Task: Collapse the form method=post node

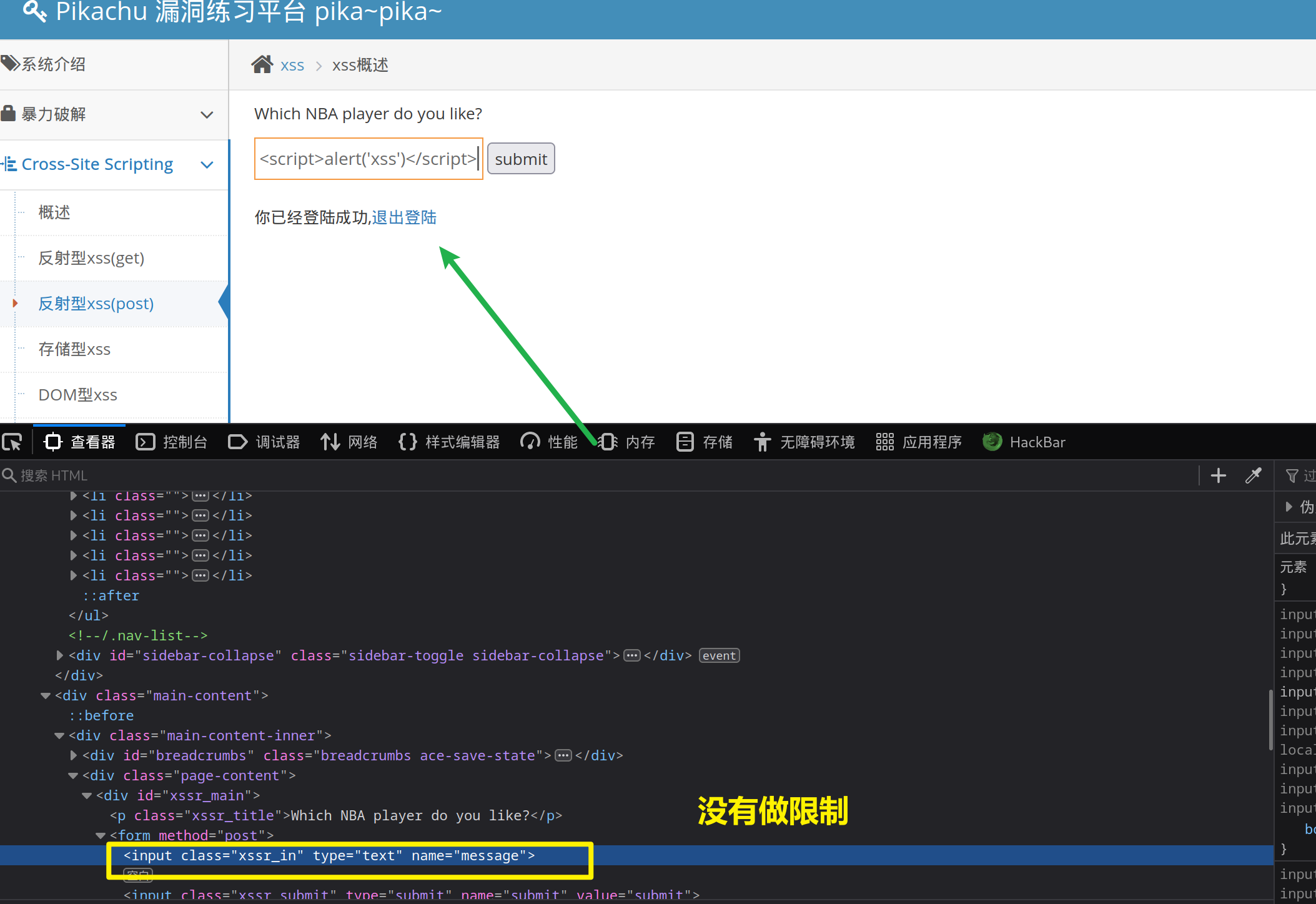Action: pos(101,835)
